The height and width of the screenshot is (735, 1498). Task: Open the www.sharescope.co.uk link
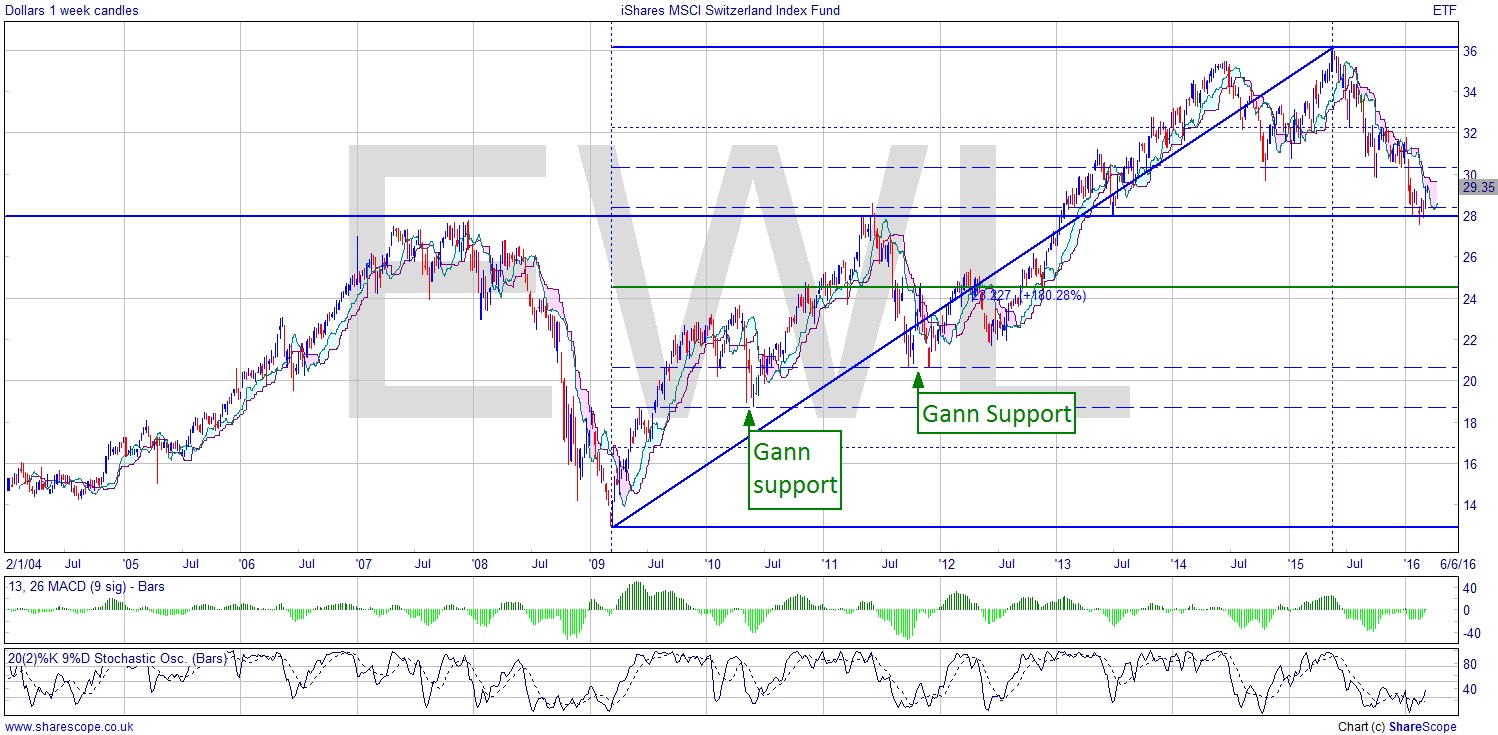(x=68, y=727)
